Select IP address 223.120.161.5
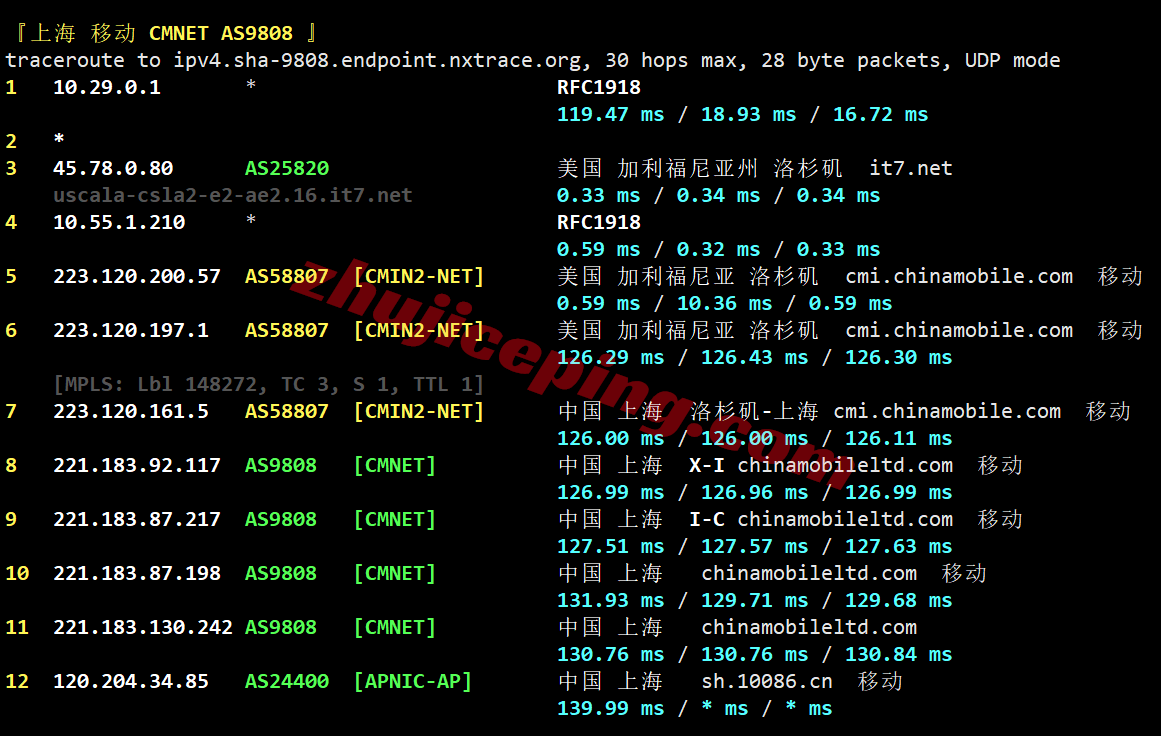 (130, 411)
